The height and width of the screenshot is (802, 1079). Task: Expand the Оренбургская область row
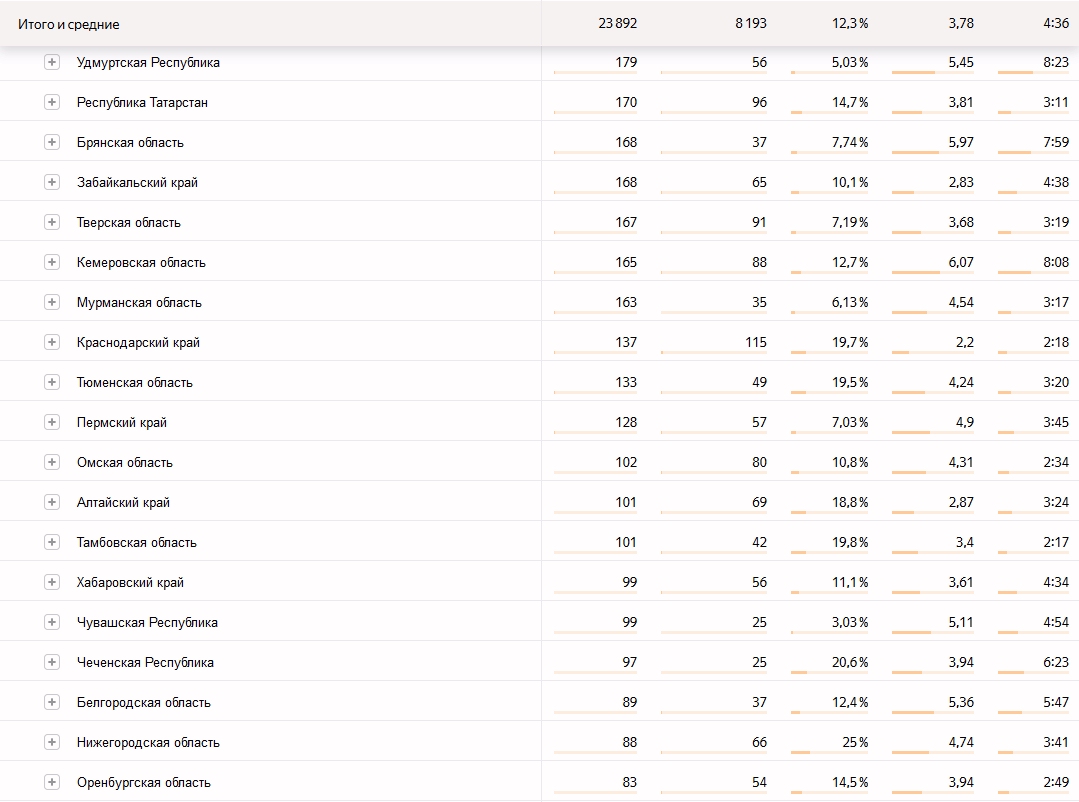coord(52,782)
